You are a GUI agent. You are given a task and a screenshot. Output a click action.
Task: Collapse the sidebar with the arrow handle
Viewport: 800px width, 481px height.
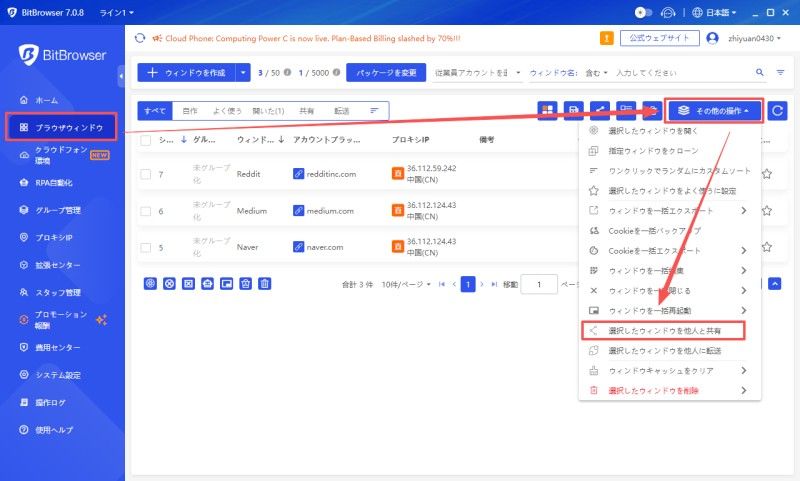[x=121, y=75]
